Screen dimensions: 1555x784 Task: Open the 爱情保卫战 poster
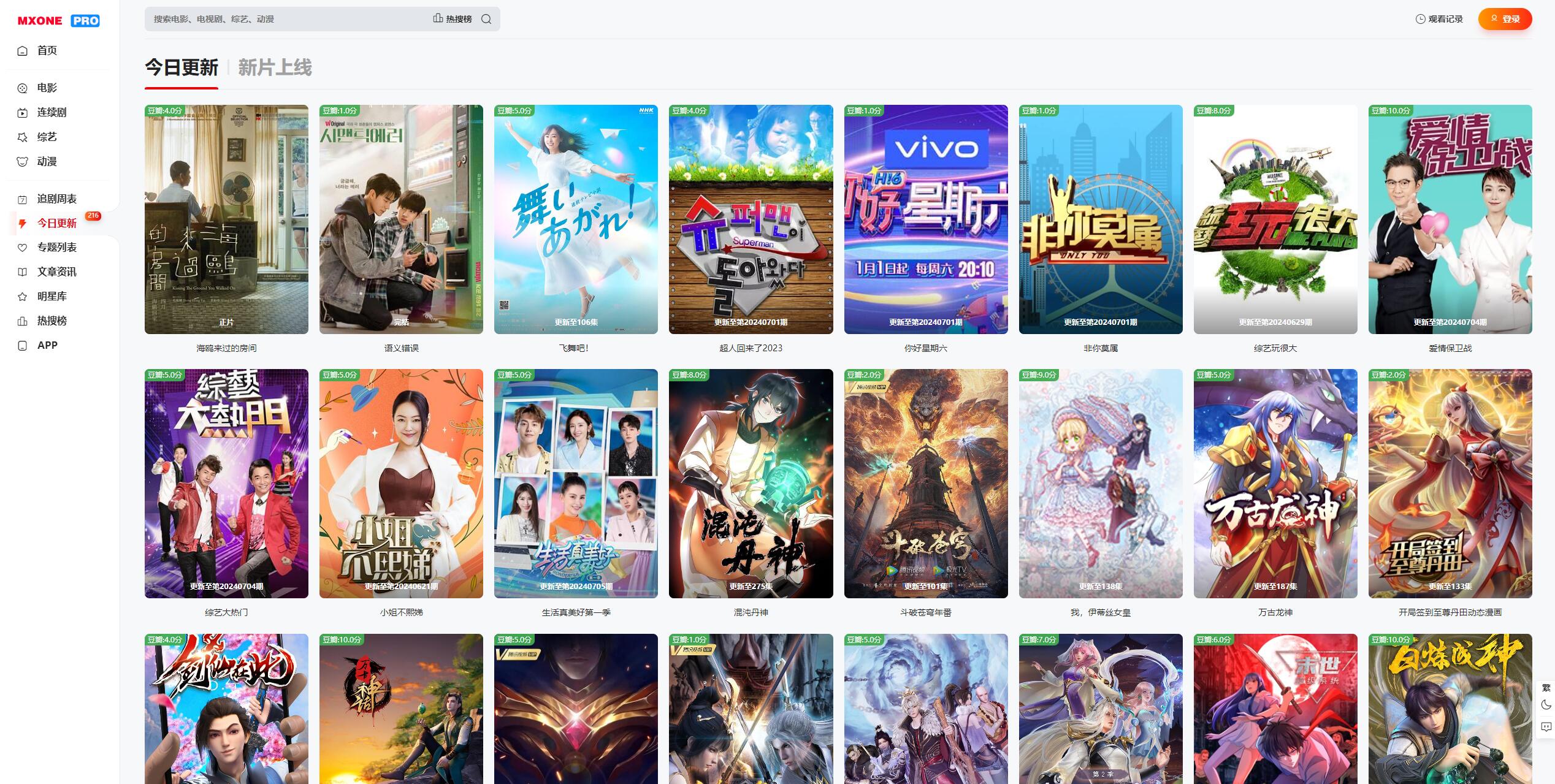(1450, 219)
